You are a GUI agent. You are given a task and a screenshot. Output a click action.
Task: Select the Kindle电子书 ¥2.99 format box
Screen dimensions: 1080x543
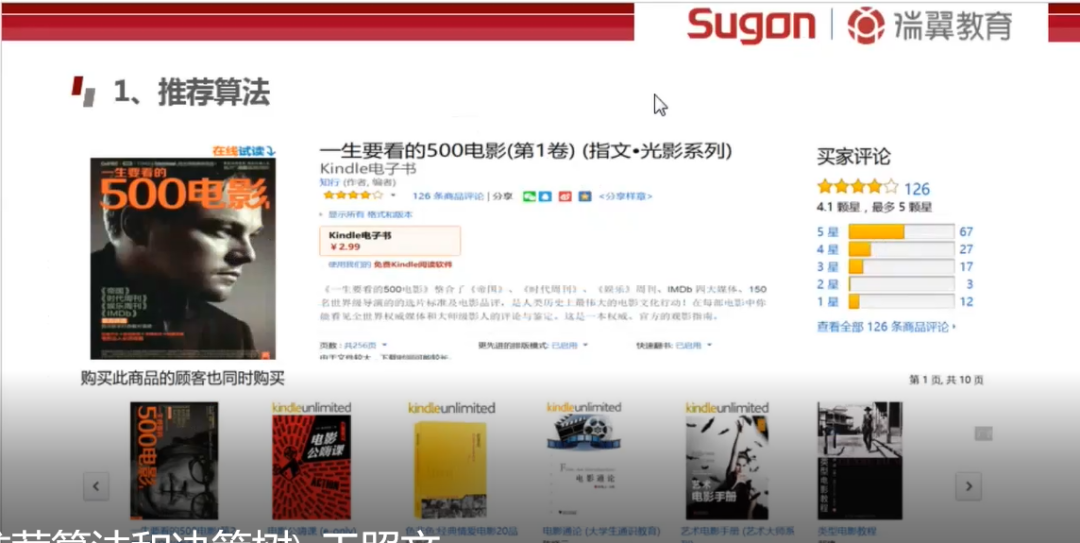point(390,240)
